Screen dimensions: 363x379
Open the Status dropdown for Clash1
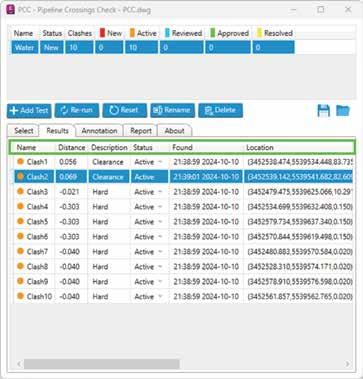160,162
